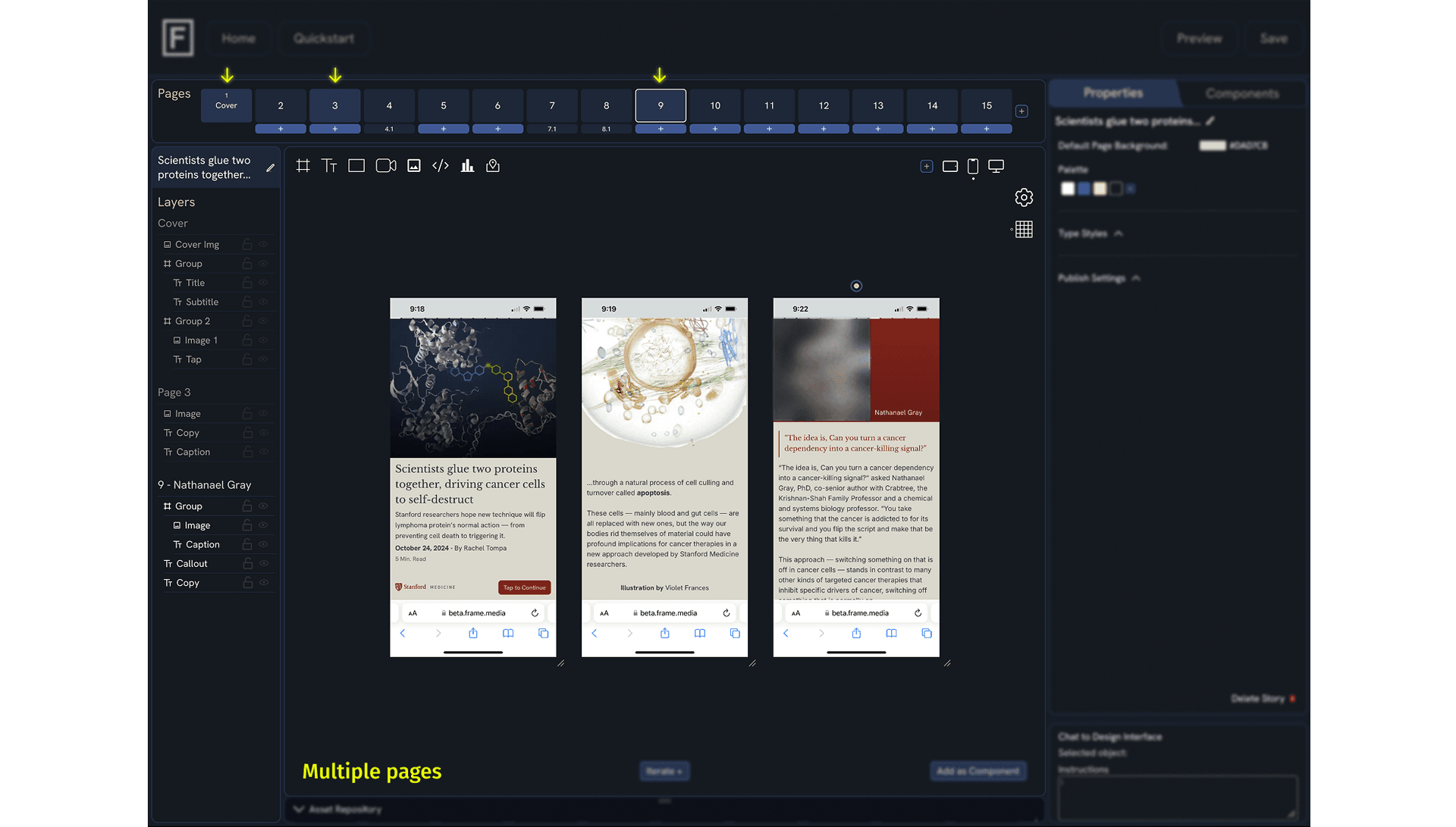Open the Quickstart menu item

pos(324,37)
